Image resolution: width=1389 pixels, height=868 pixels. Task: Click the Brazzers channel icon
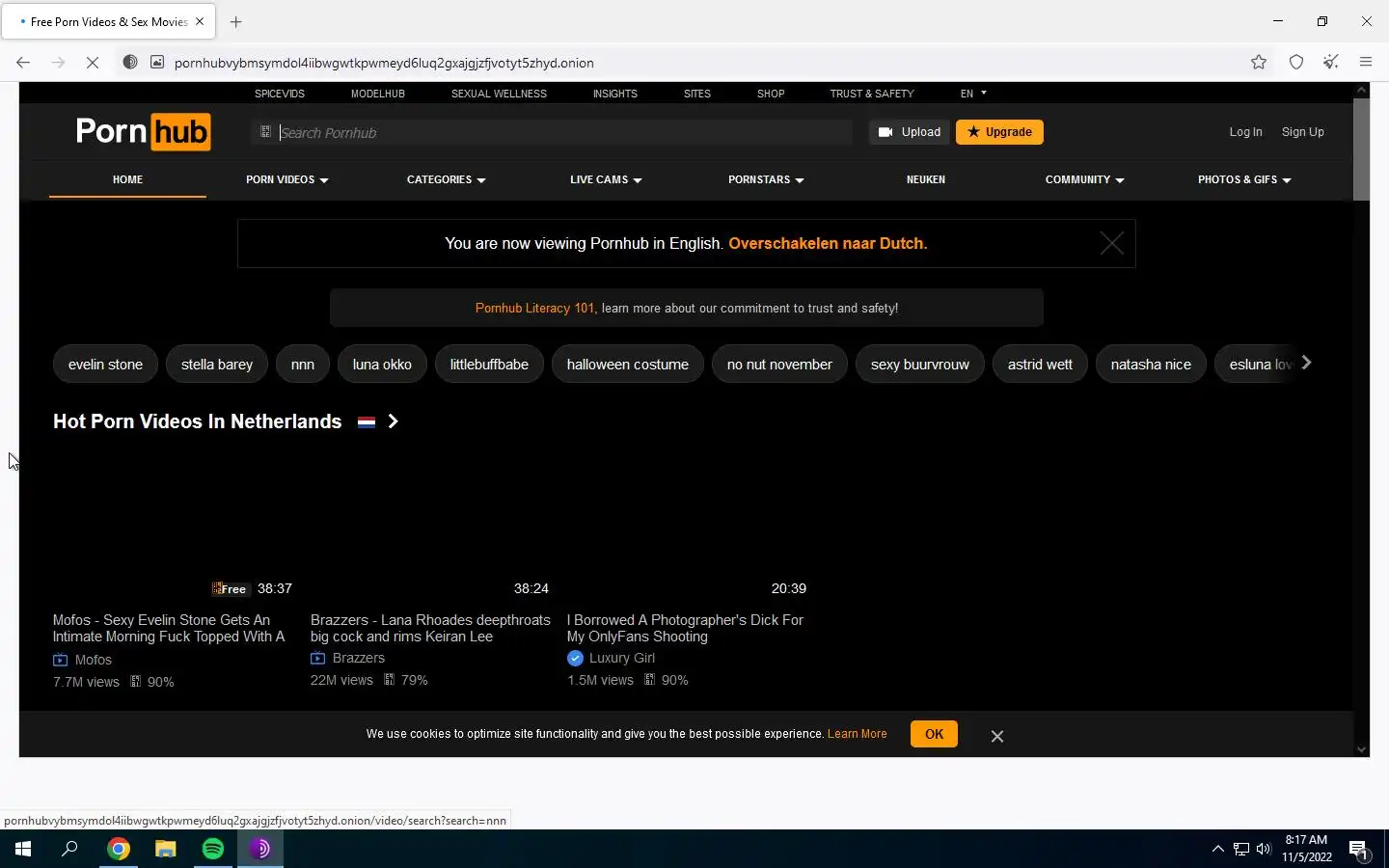317,658
